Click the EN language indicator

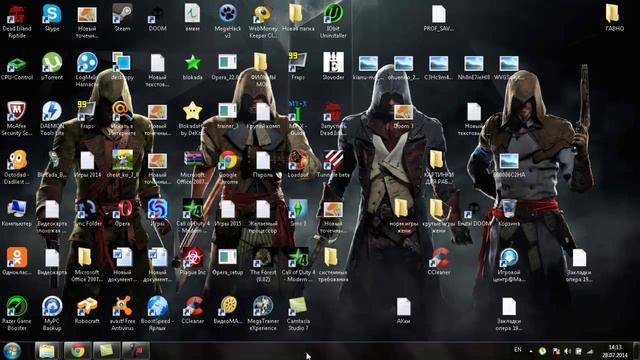click(x=518, y=350)
